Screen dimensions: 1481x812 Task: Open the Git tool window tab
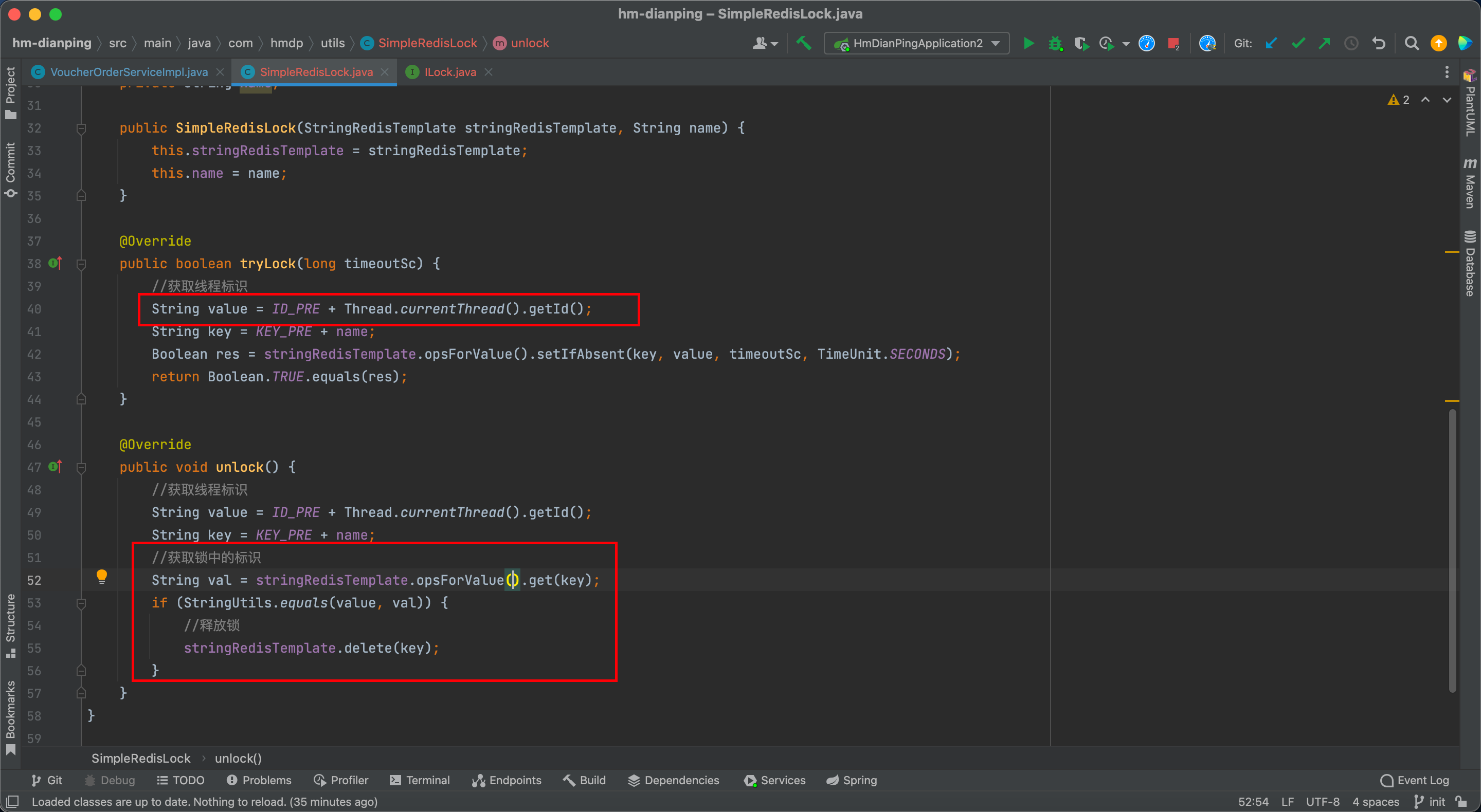pyautogui.click(x=47, y=780)
